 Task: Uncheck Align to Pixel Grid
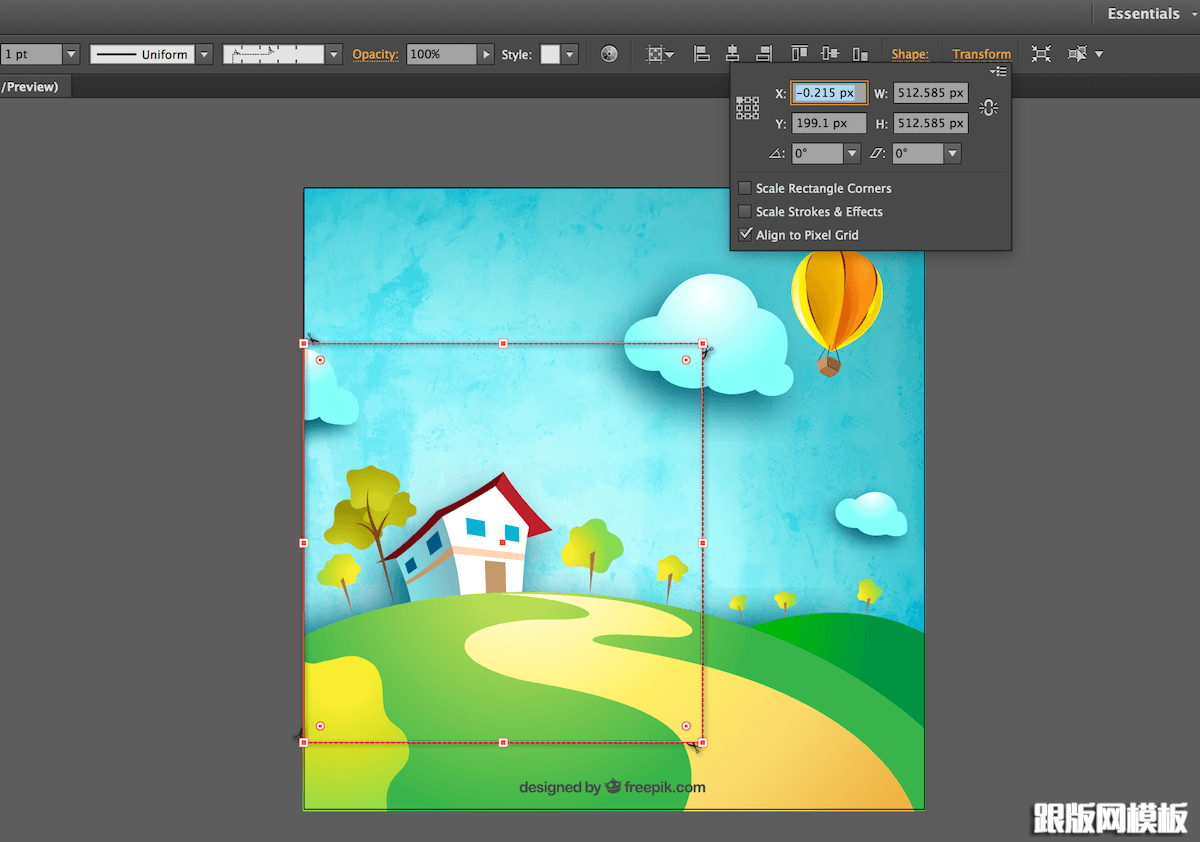click(745, 235)
